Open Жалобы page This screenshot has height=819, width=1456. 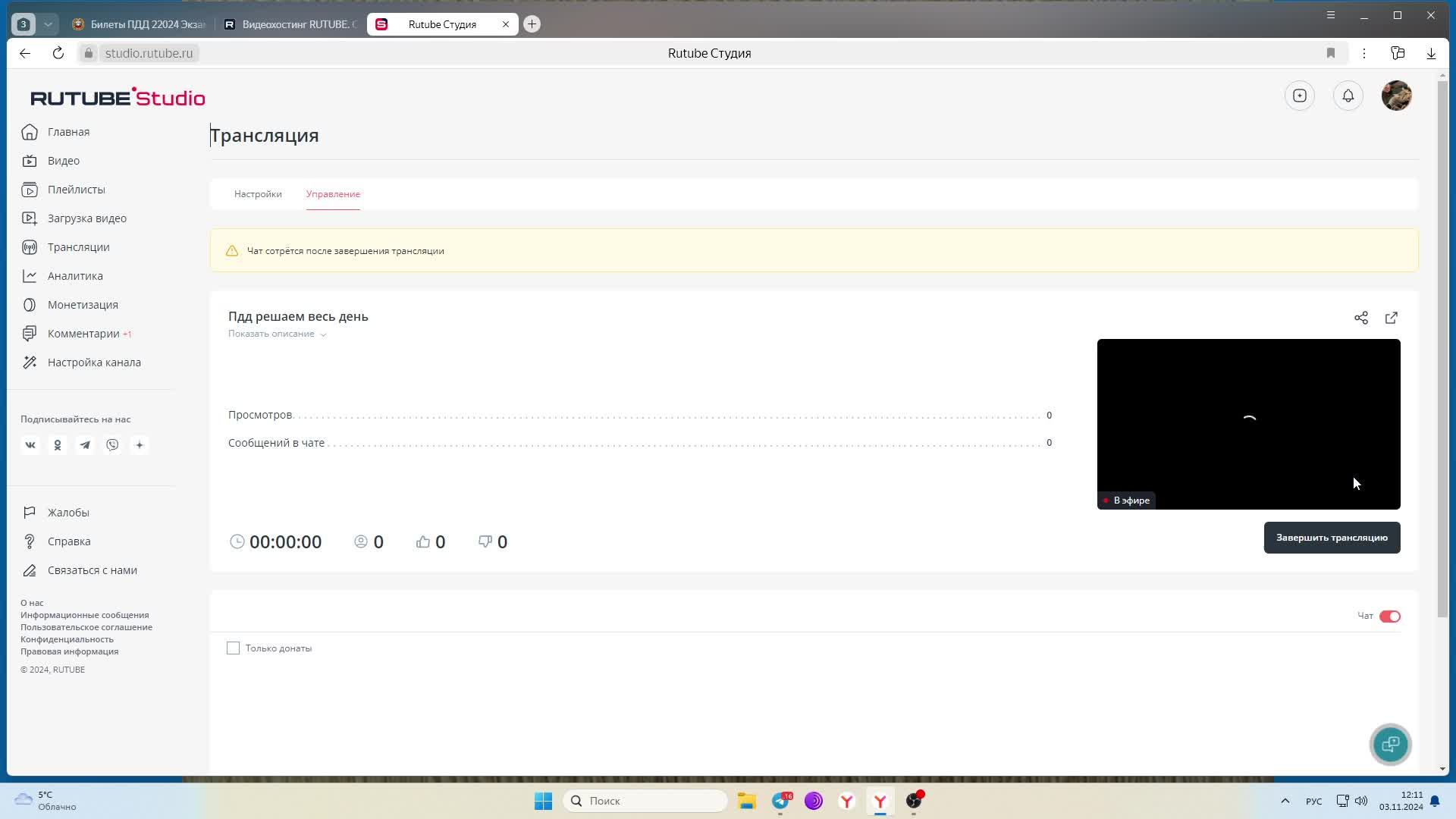(x=55, y=513)
